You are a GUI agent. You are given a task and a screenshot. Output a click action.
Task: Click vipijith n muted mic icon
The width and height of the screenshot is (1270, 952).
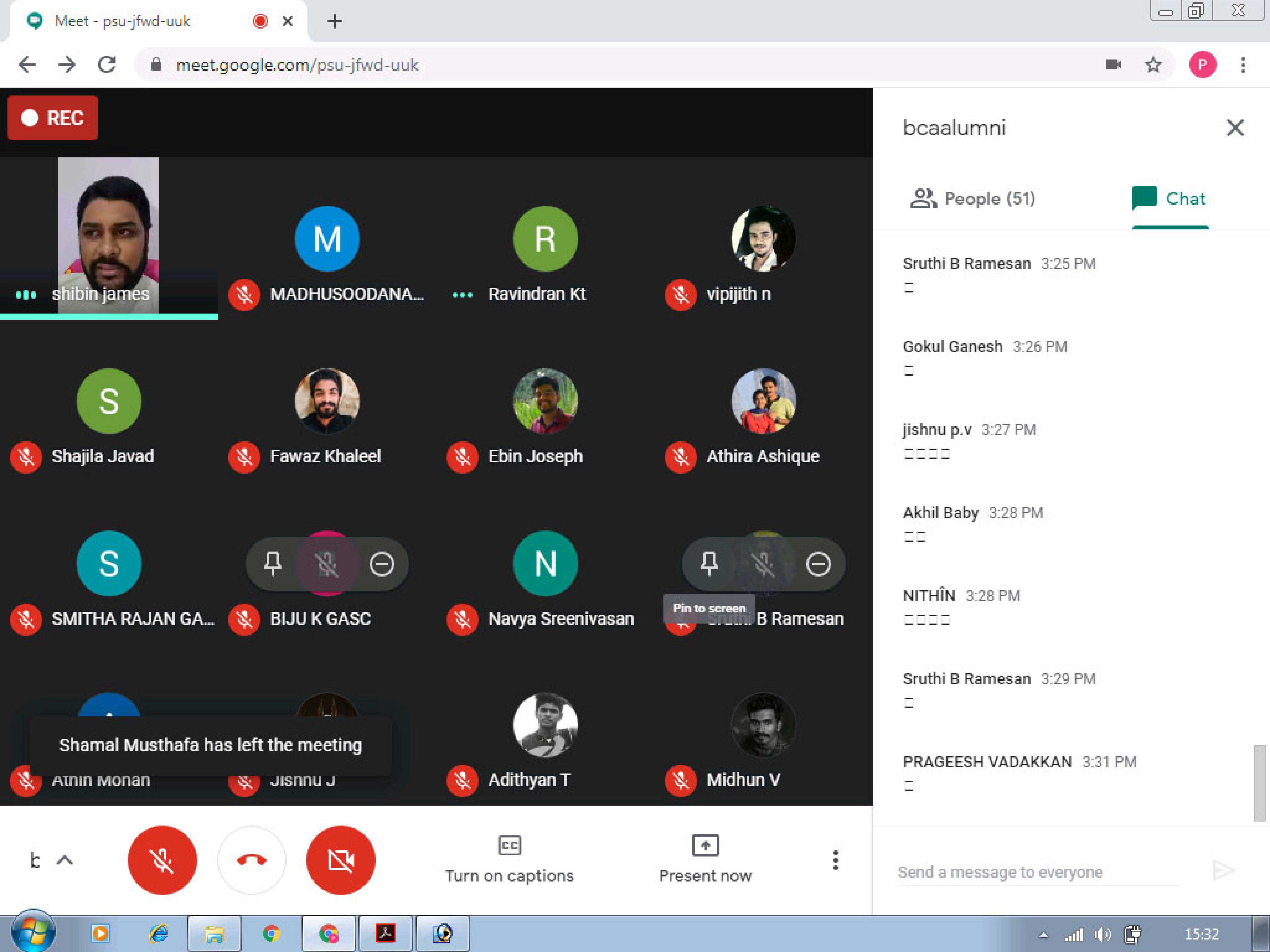pos(681,295)
